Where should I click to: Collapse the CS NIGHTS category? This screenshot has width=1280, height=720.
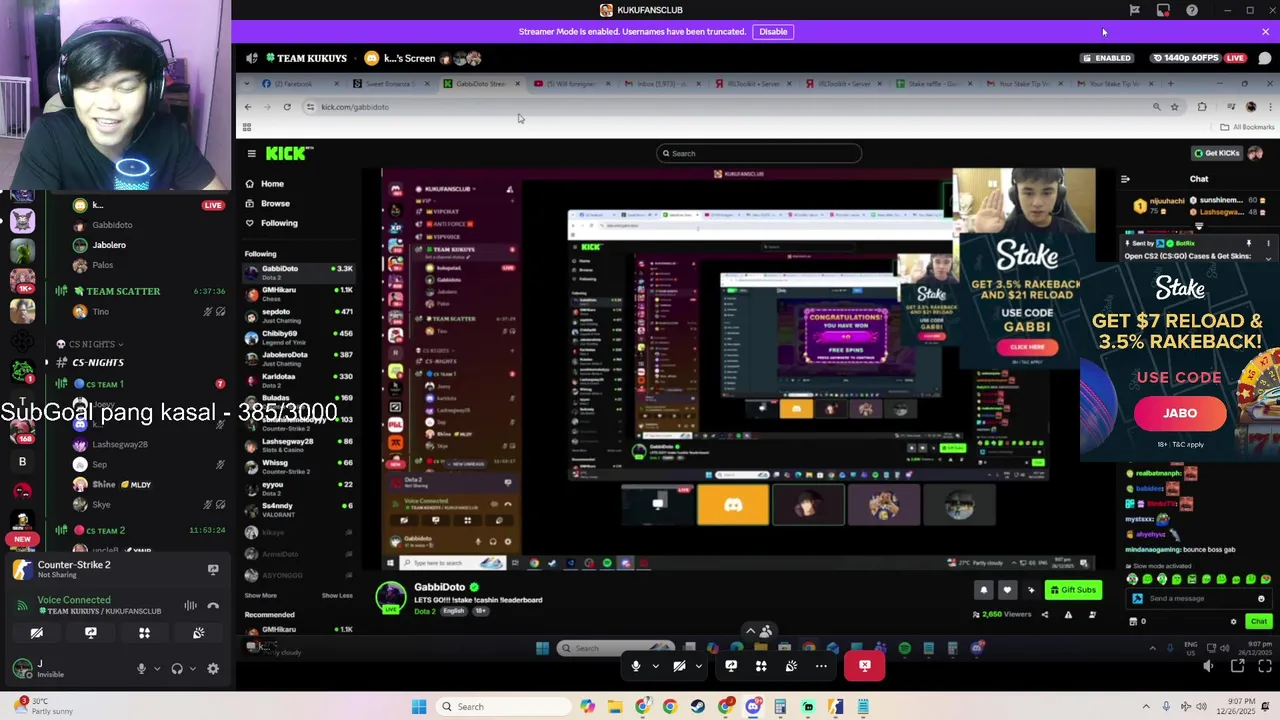(x=90, y=344)
